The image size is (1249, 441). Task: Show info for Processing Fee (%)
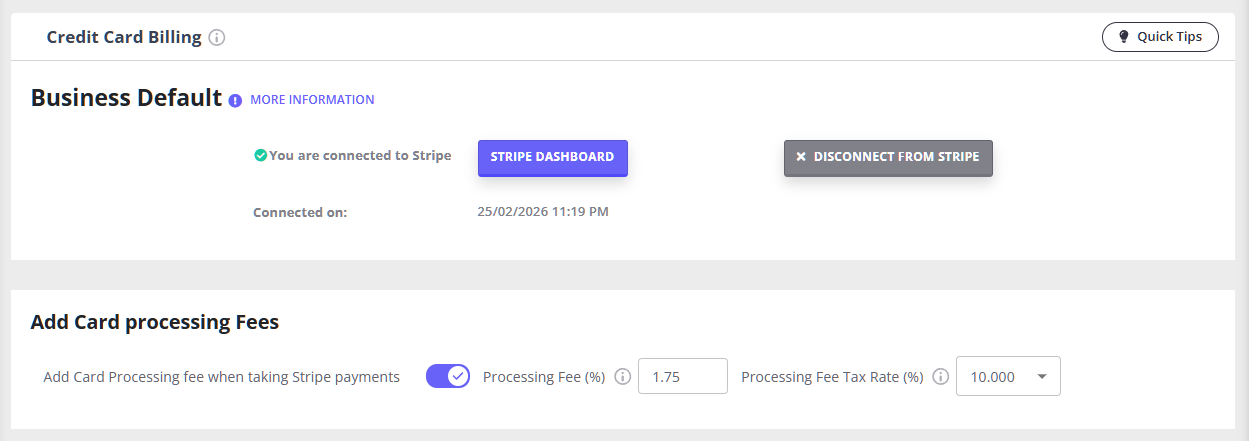click(622, 377)
